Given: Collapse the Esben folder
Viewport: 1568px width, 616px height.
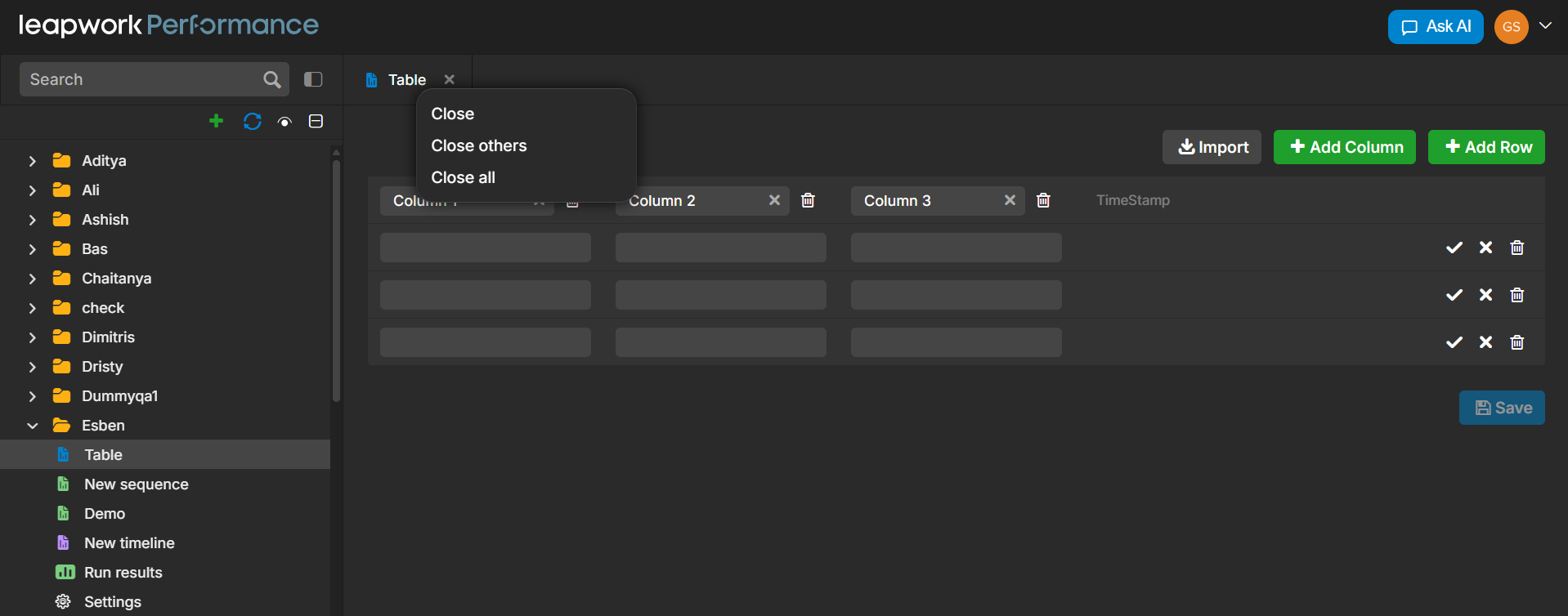Looking at the screenshot, I should pyautogui.click(x=33, y=426).
